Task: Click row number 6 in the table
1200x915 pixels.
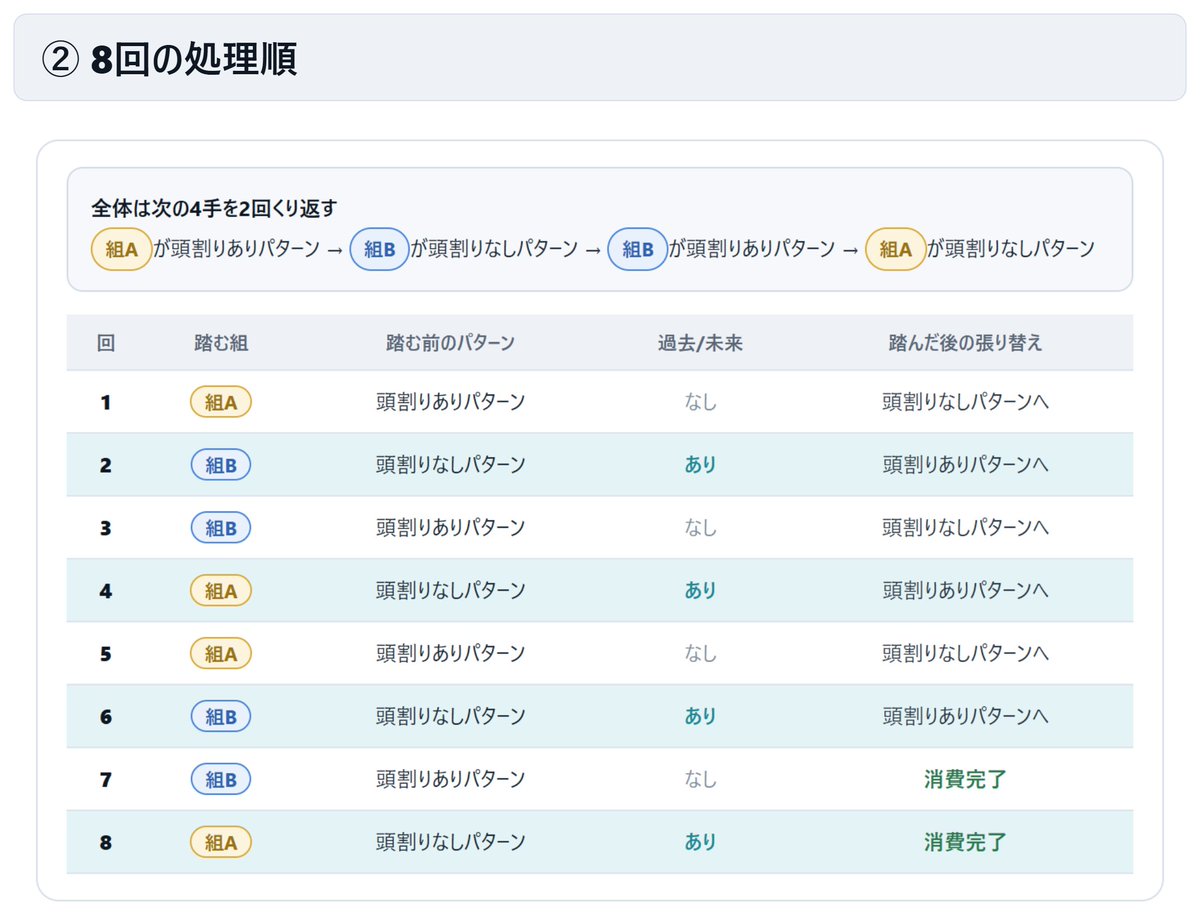Action: [x=105, y=718]
